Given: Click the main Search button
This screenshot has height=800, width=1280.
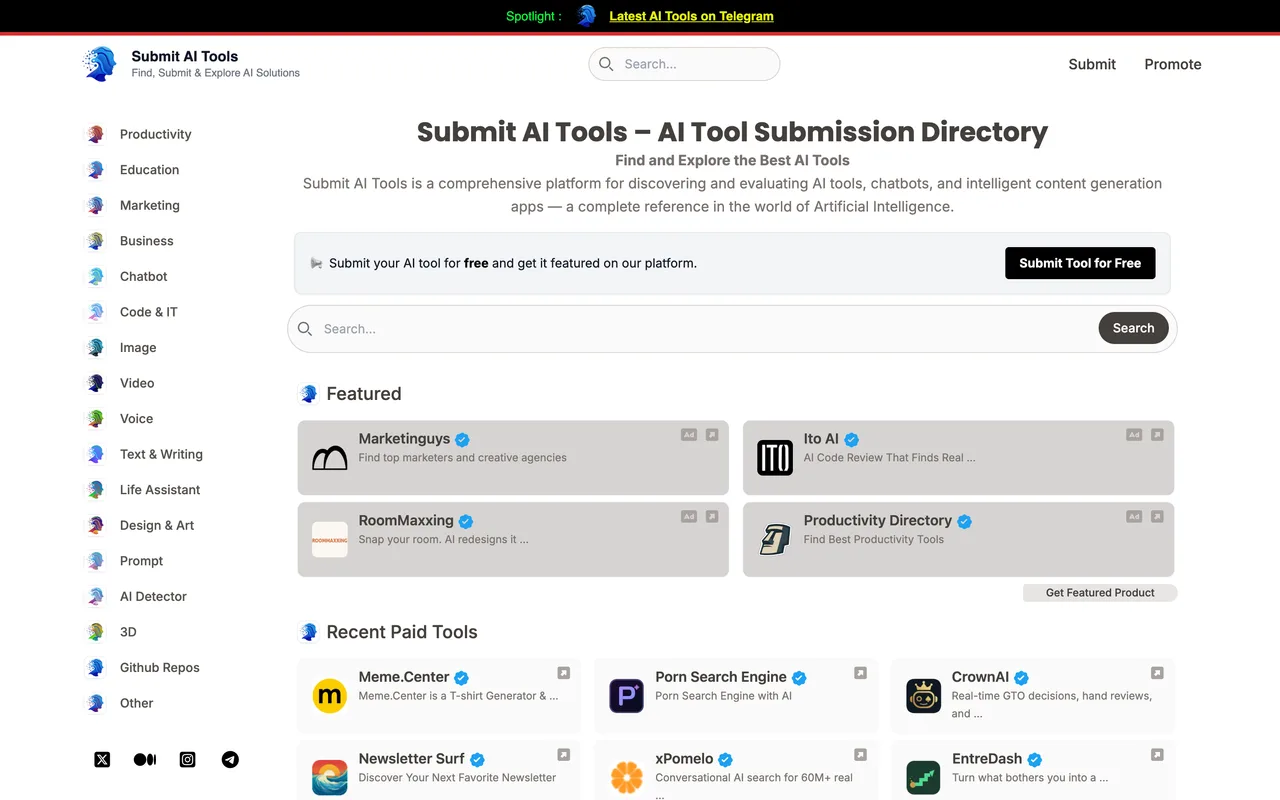Looking at the screenshot, I should coord(1133,328).
